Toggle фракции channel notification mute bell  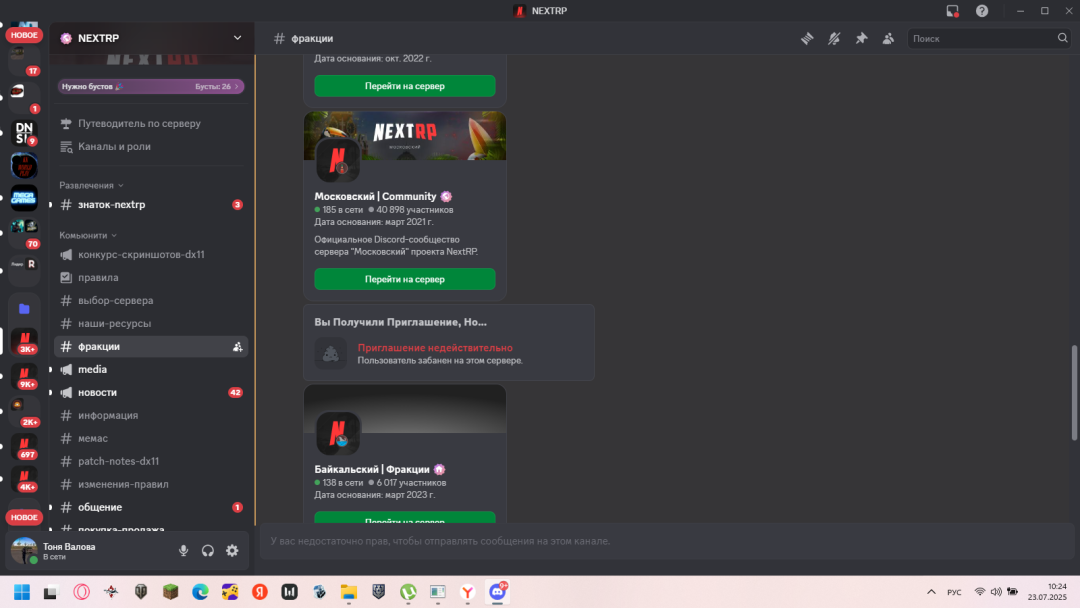pos(834,39)
